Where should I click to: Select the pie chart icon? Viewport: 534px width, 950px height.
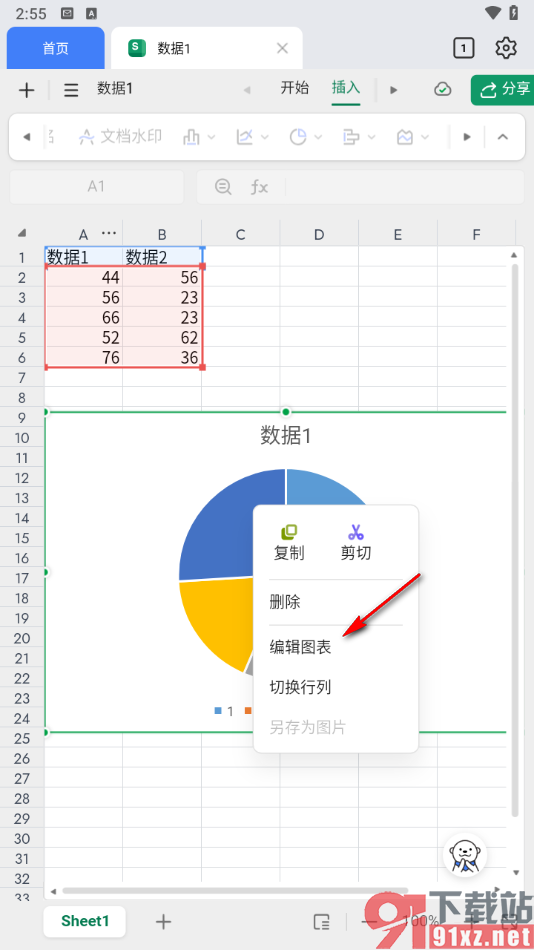click(x=298, y=138)
